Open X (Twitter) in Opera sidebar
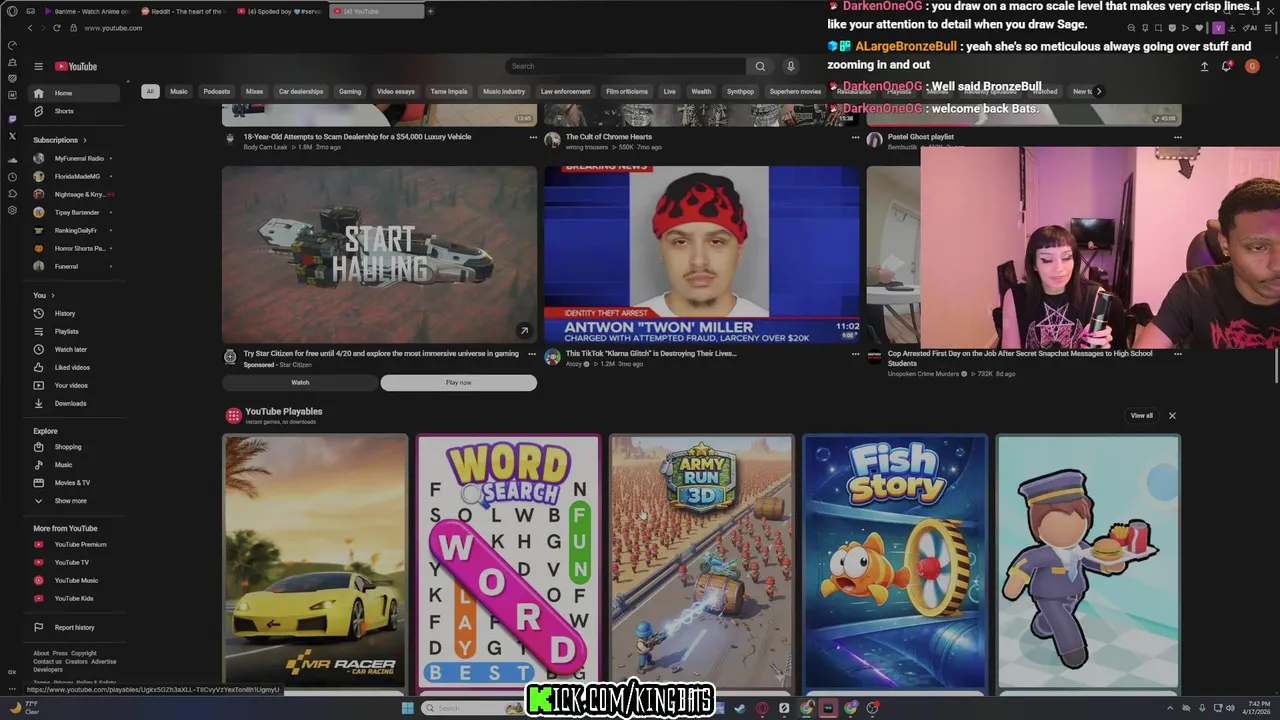This screenshot has height=720, width=1280. [x=12, y=136]
